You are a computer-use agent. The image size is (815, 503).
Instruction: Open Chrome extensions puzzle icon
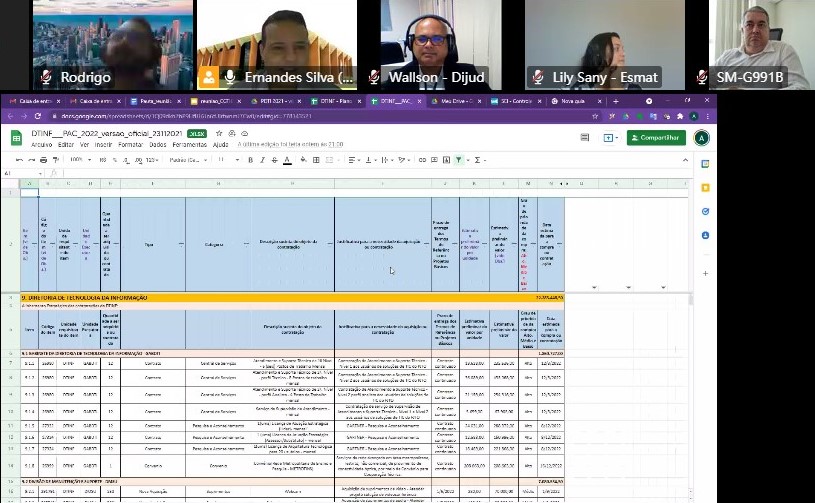(x=679, y=116)
